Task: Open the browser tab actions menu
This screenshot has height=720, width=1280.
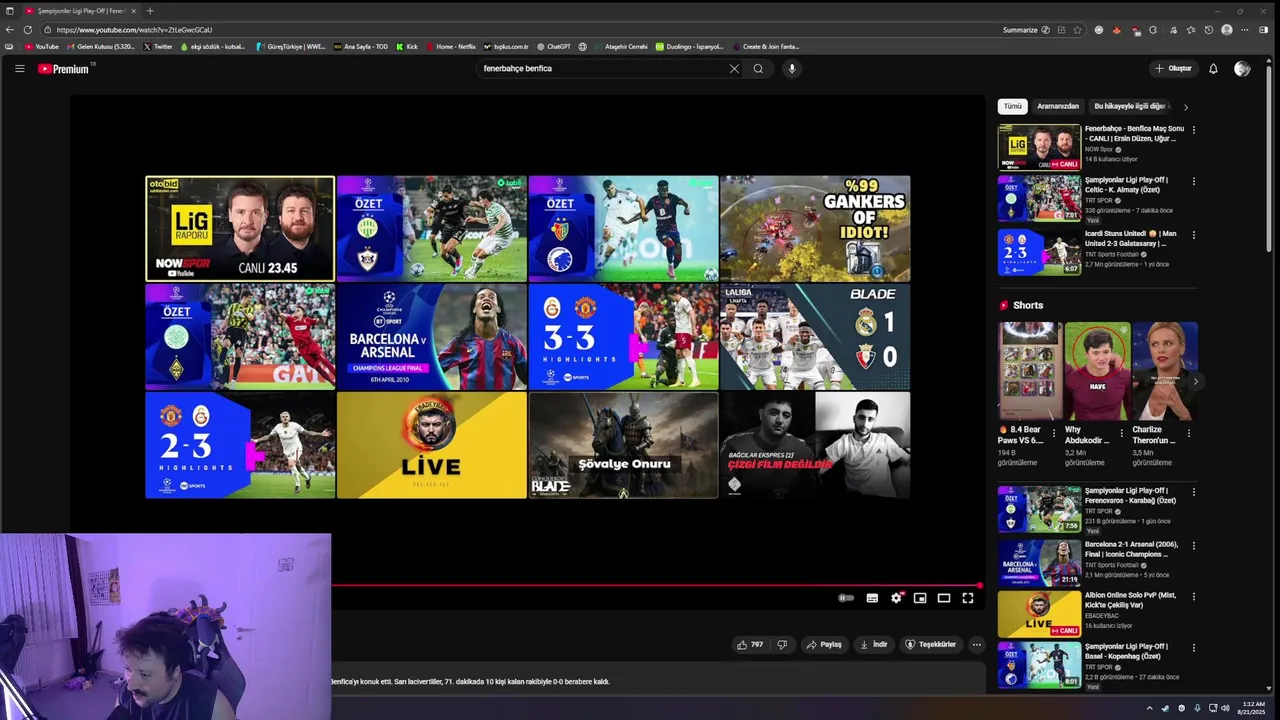Action: [9, 11]
